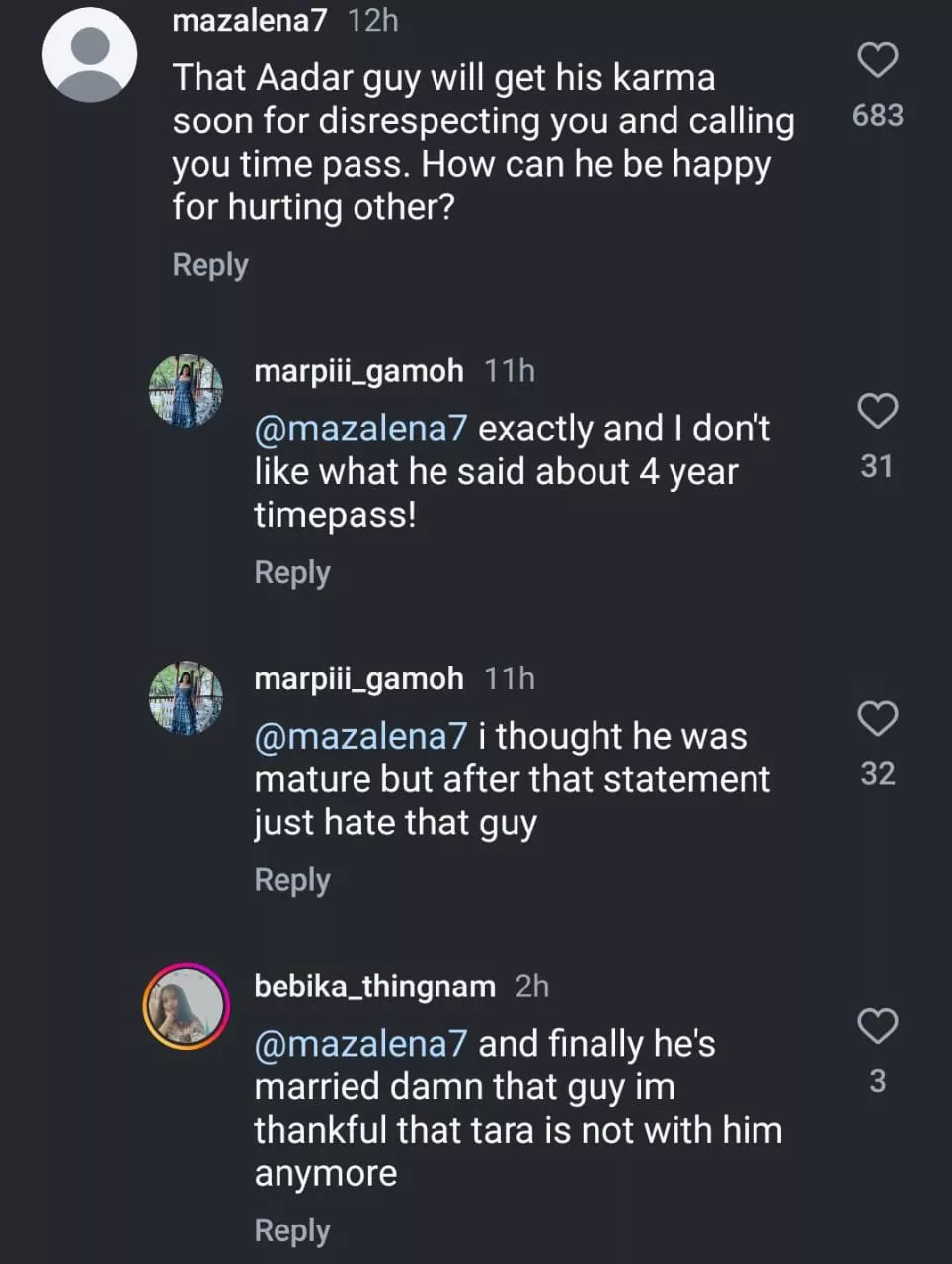Reply to mazalena7's karma comment

pos(209,265)
